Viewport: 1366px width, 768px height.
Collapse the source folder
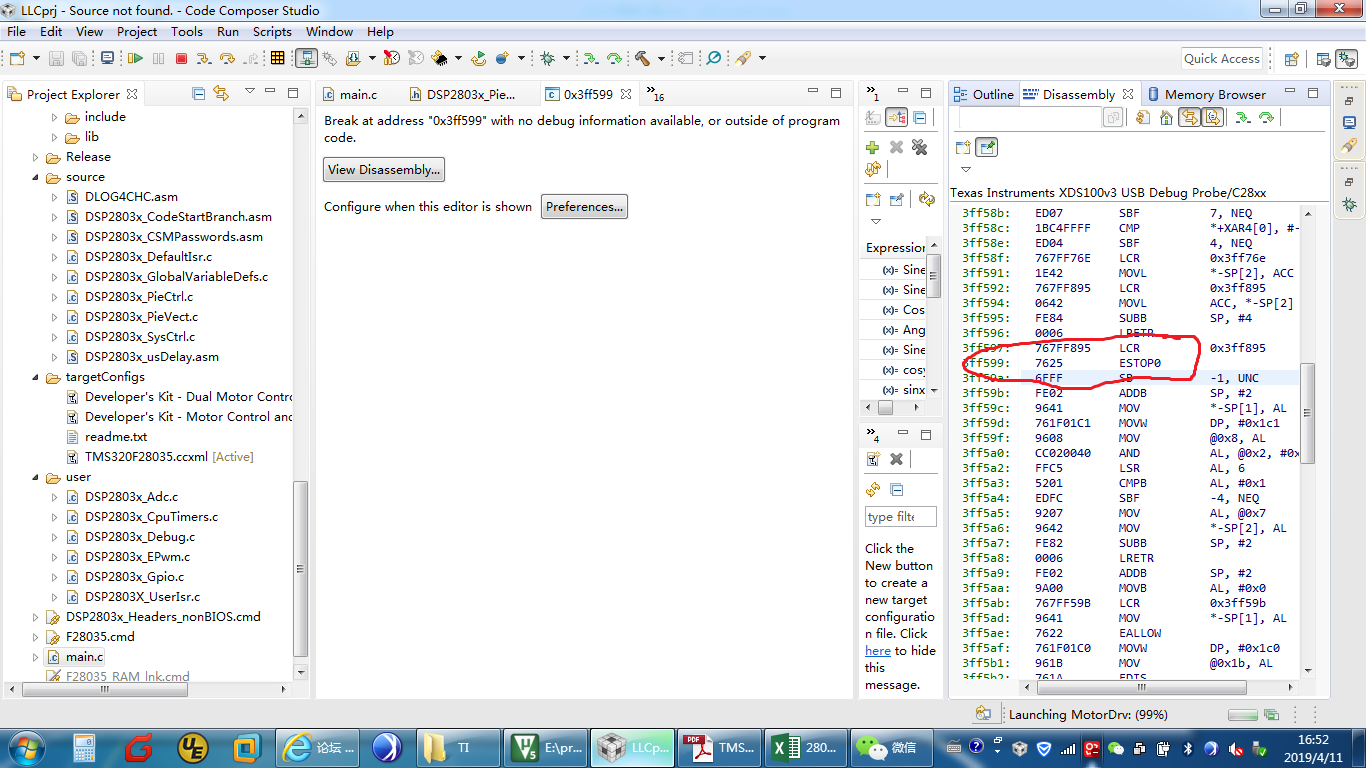(36, 177)
